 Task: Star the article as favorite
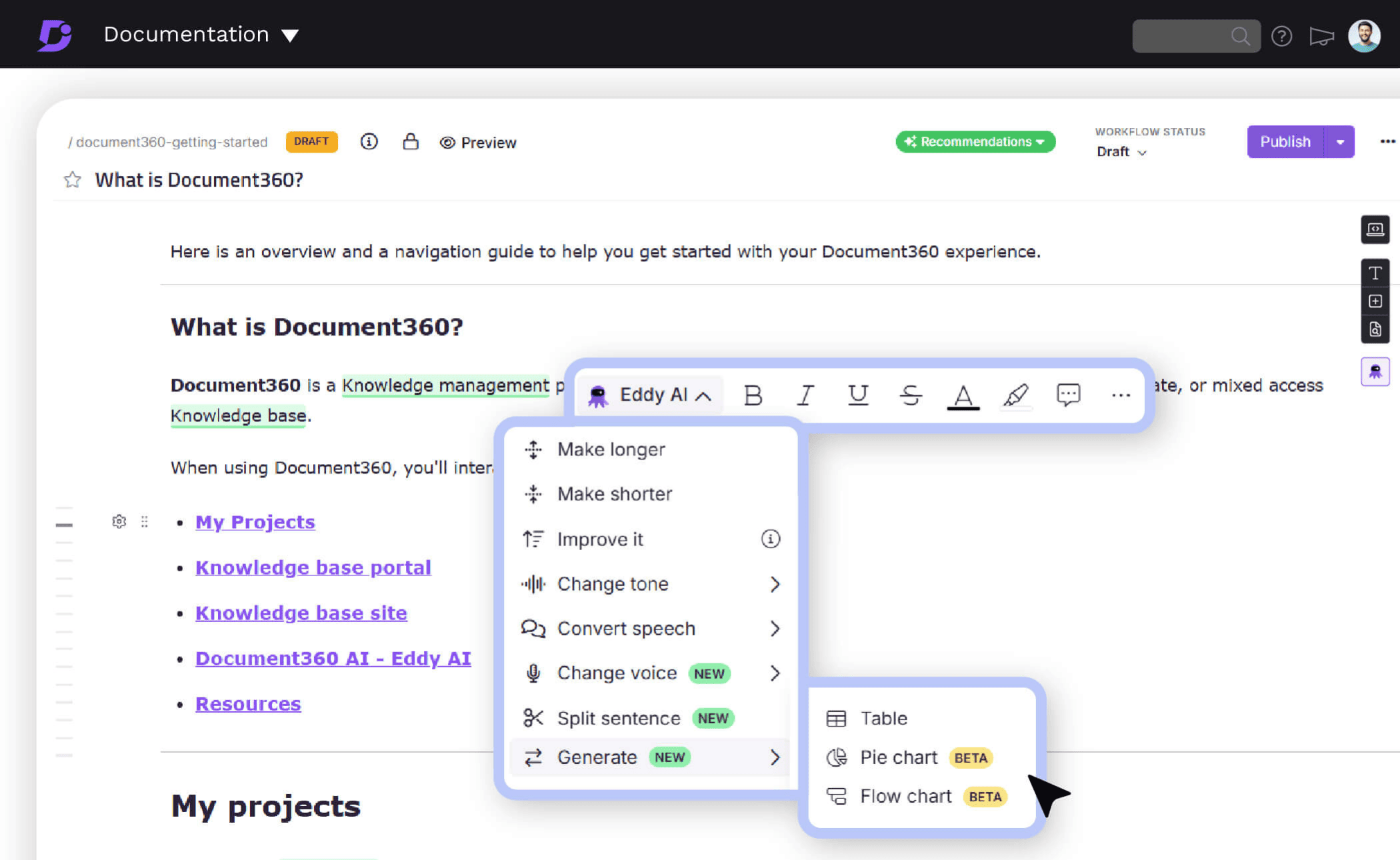click(73, 180)
